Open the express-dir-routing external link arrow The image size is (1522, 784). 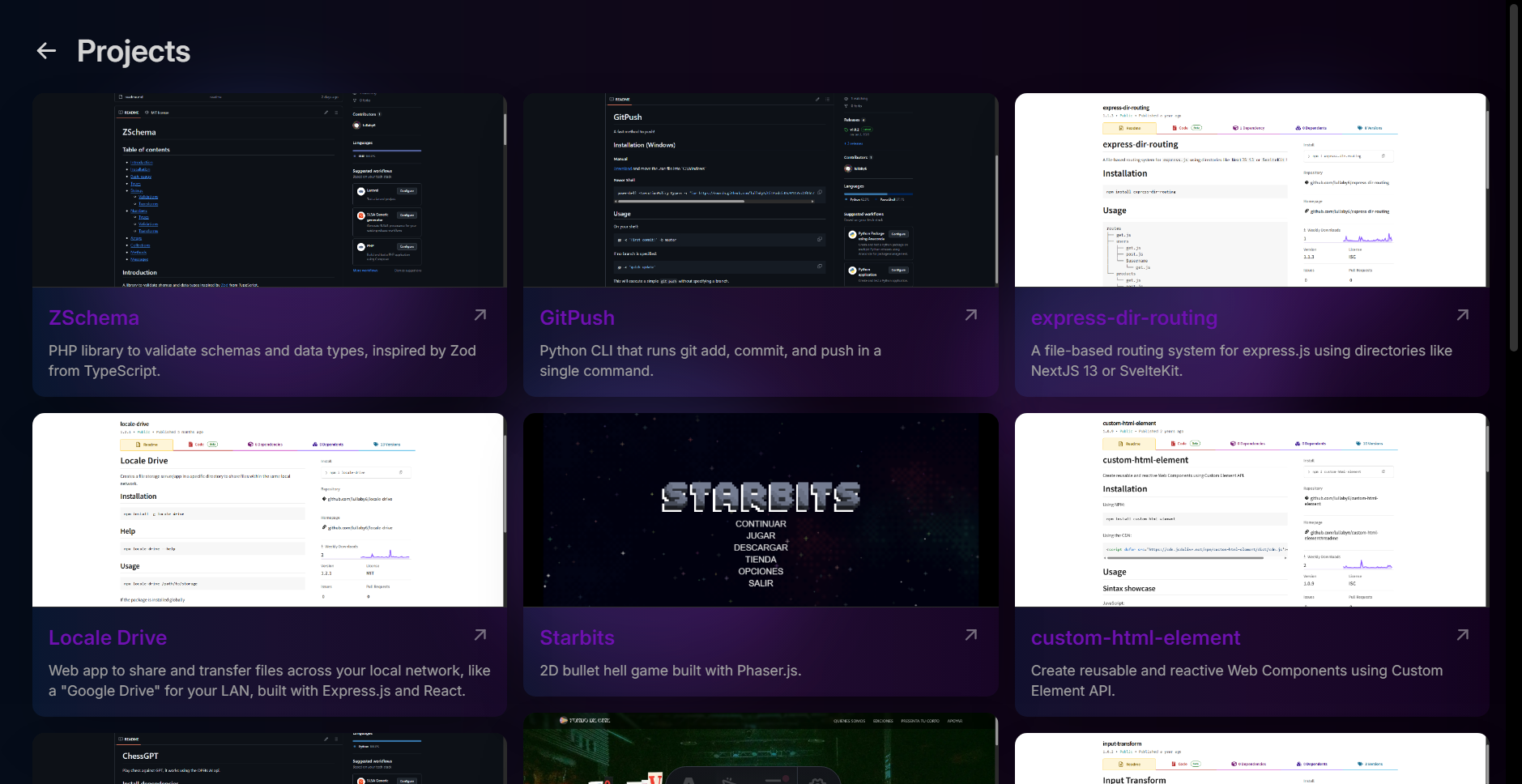tap(1463, 315)
